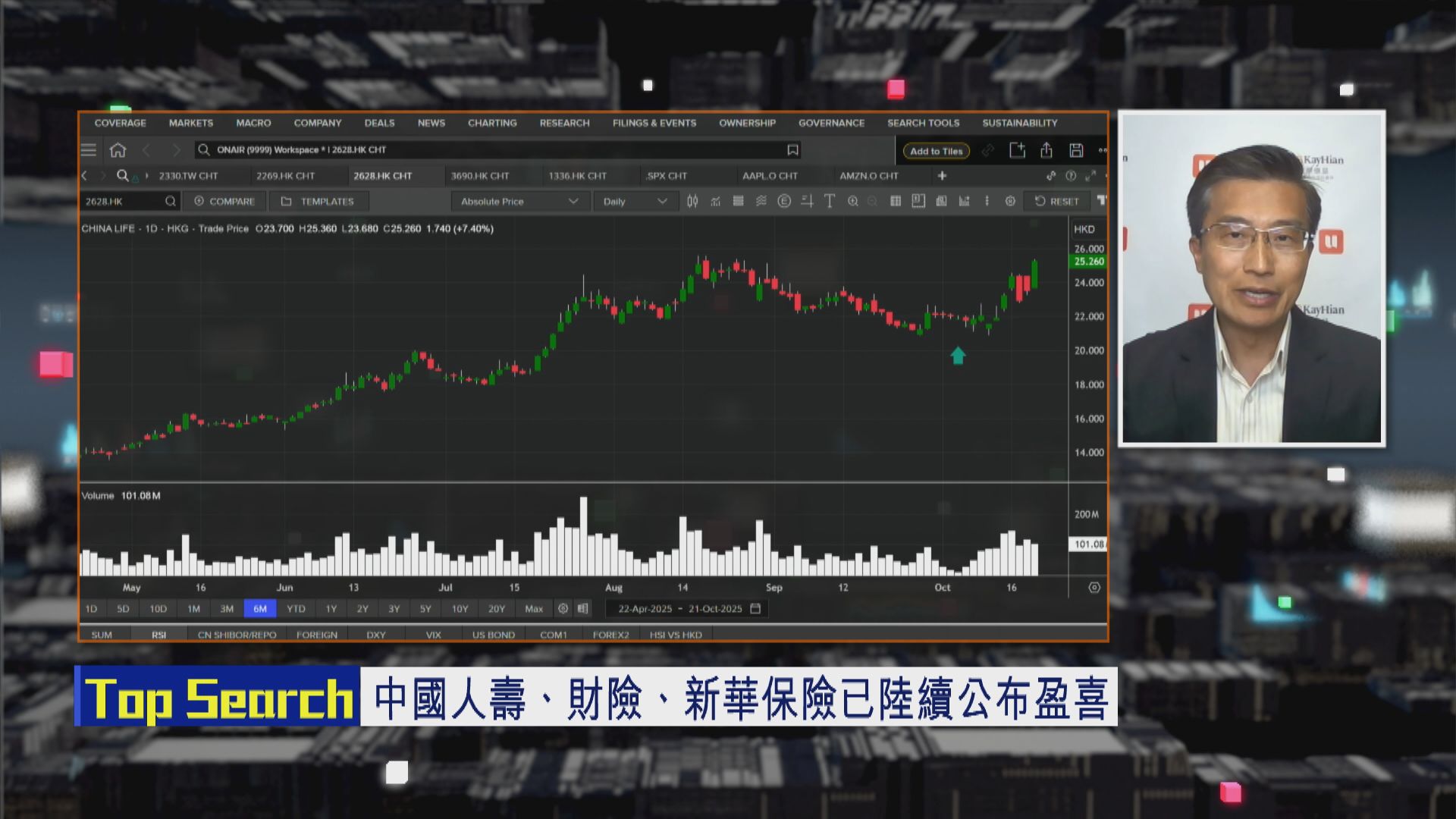Click the Add to Tiles button
The image size is (1456, 819).
[x=935, y=150]
